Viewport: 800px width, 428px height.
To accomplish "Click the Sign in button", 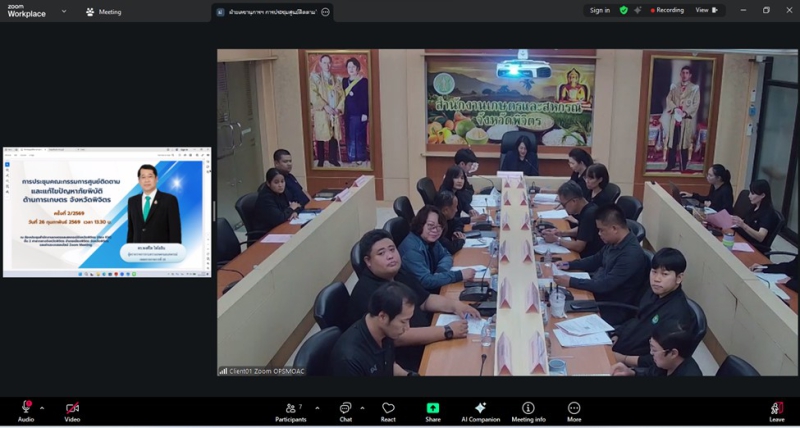I will click(599, 10).
